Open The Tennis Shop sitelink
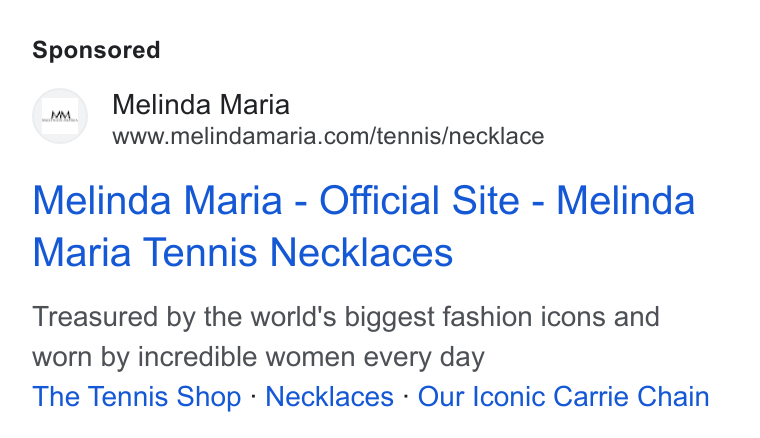This screenshot has width=760, height=438. tap(137, 397)
